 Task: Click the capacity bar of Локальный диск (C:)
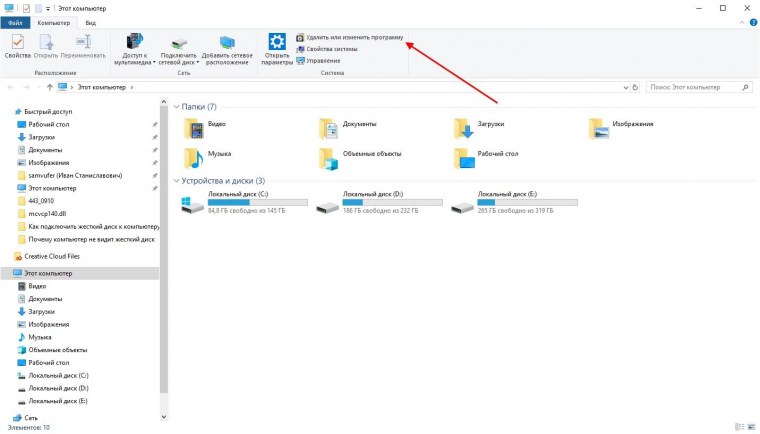245,203
